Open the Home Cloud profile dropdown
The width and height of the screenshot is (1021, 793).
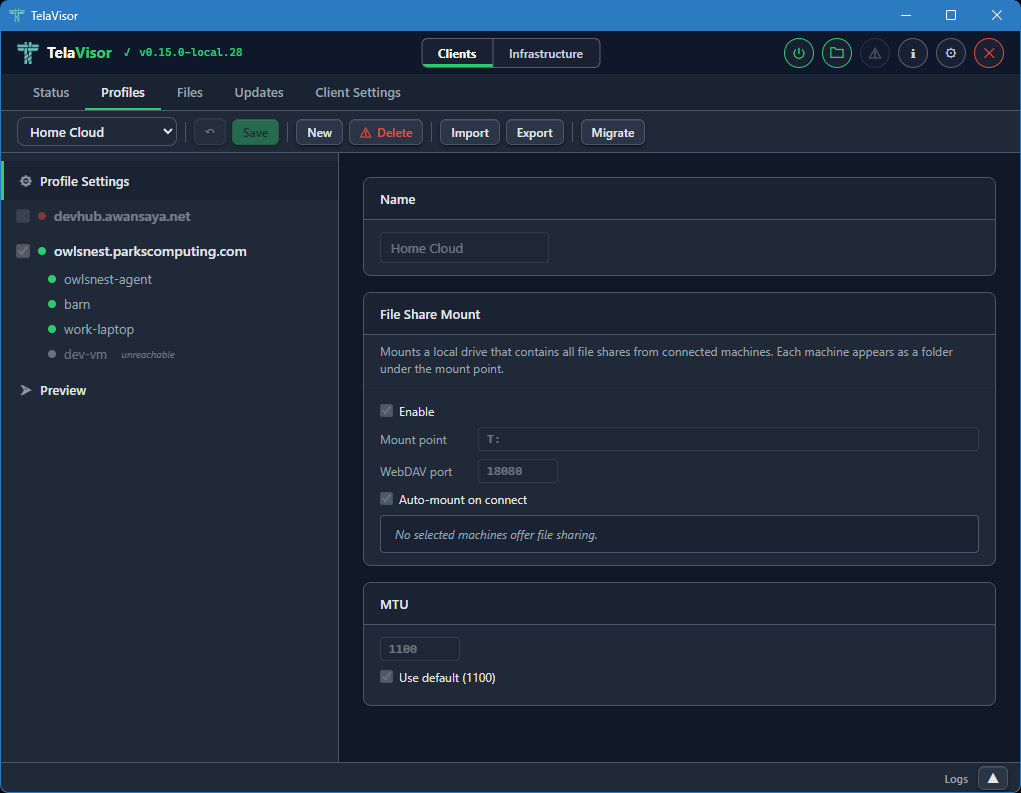(97, 132)
